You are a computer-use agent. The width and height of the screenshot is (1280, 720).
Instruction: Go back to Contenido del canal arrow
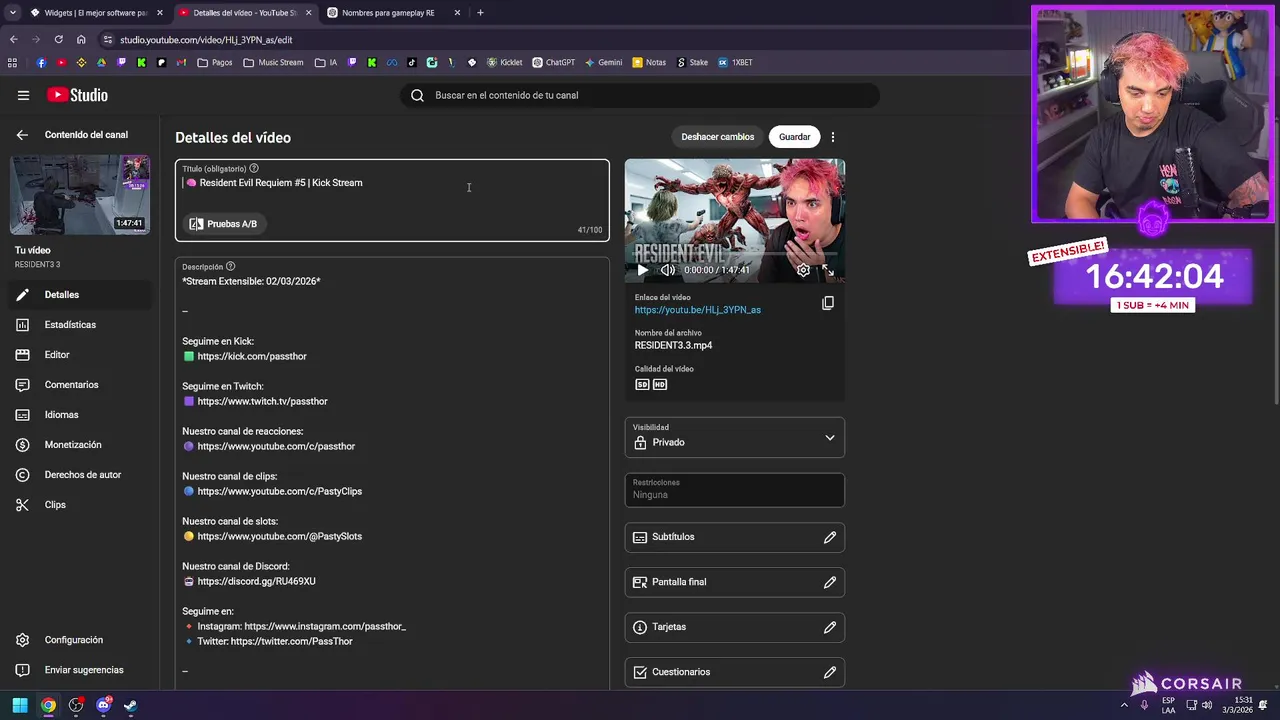pos(22,135)
